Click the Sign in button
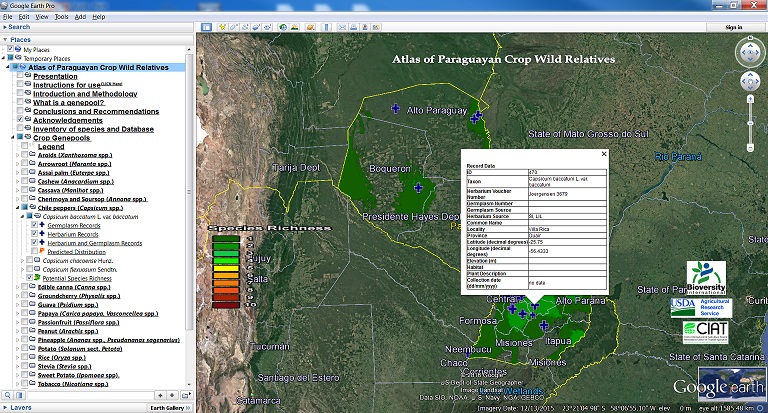768x413 pixels. pos(734,27)
